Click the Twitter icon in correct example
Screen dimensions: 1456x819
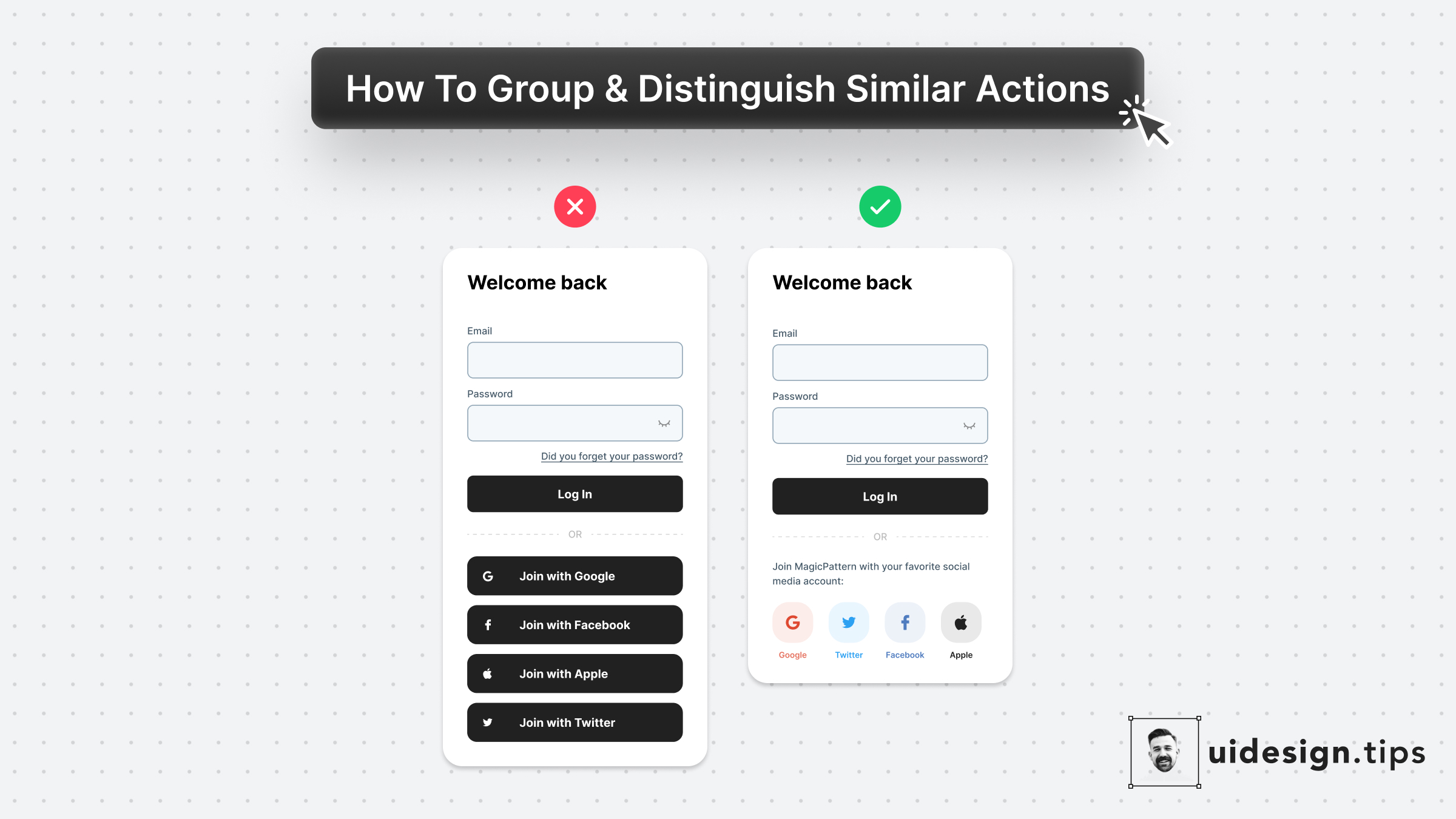848,622
